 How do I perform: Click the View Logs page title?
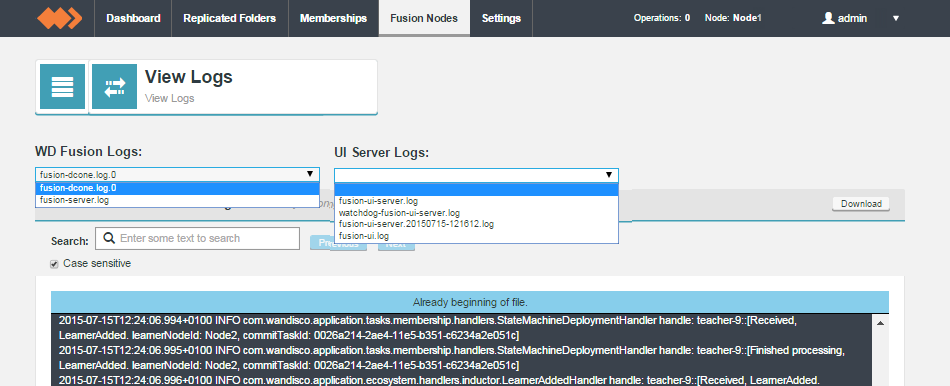click(188, 77)
